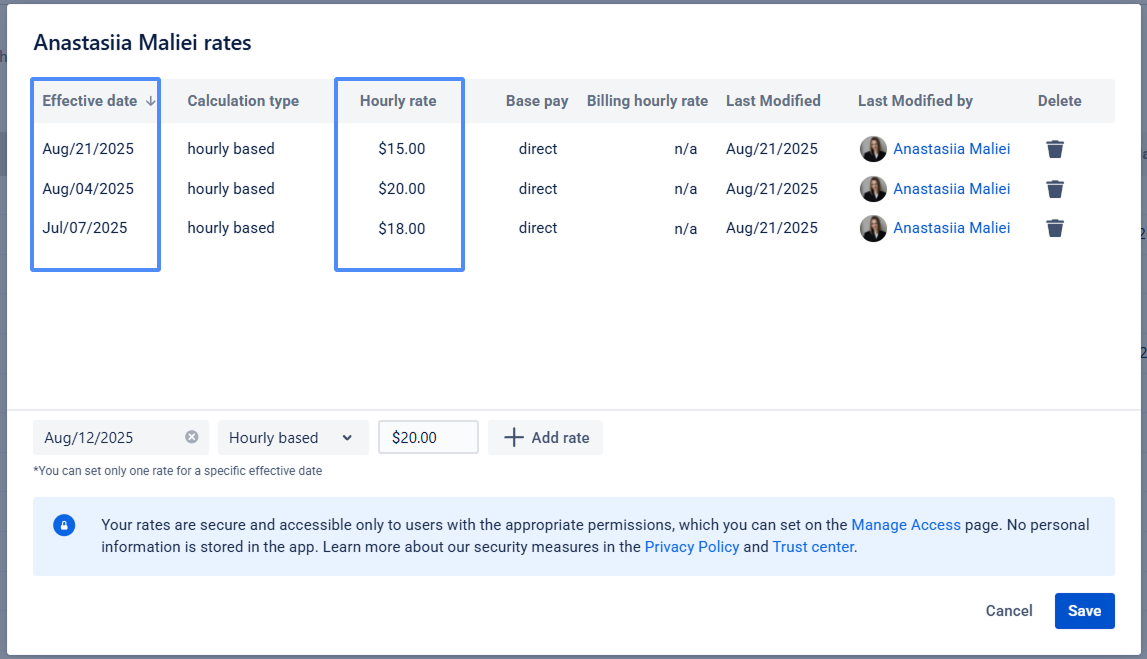The width and height of the screenshot is (1147, 659).
Task: Click the Hourly rate column header
Action: click(398, 101)
